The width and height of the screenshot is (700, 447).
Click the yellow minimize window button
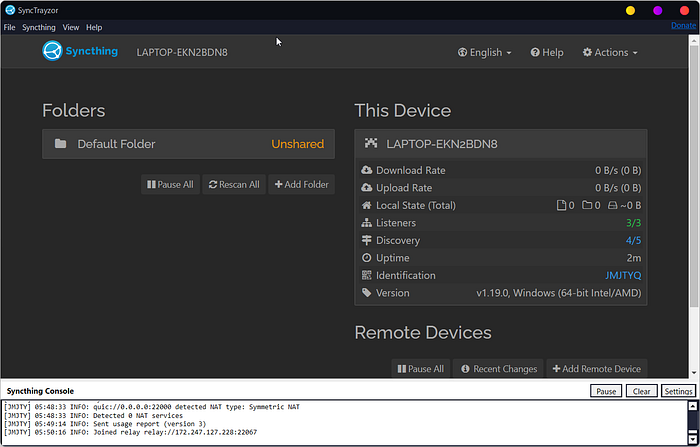(x=630, y=10)
